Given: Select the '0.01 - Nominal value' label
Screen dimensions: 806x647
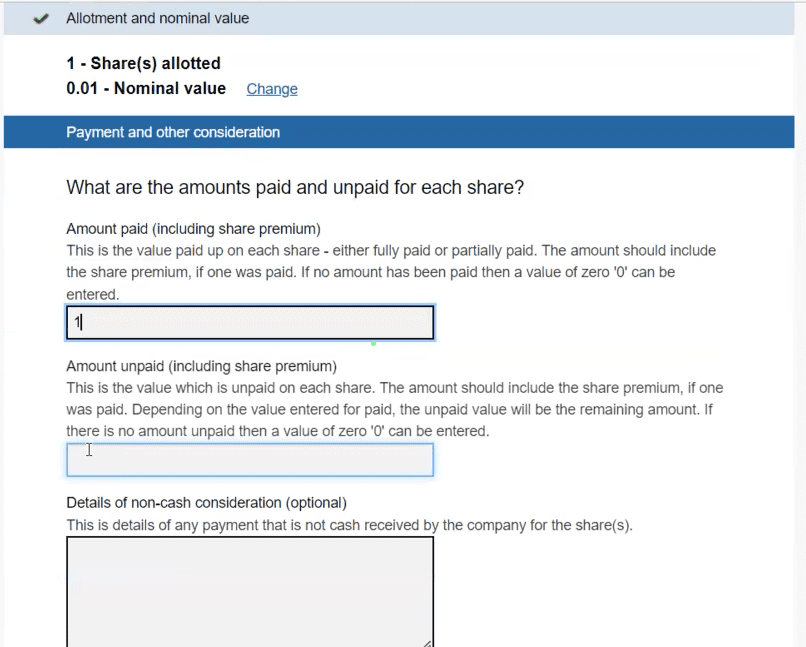Looking at the screenshot, I should 146,88.
